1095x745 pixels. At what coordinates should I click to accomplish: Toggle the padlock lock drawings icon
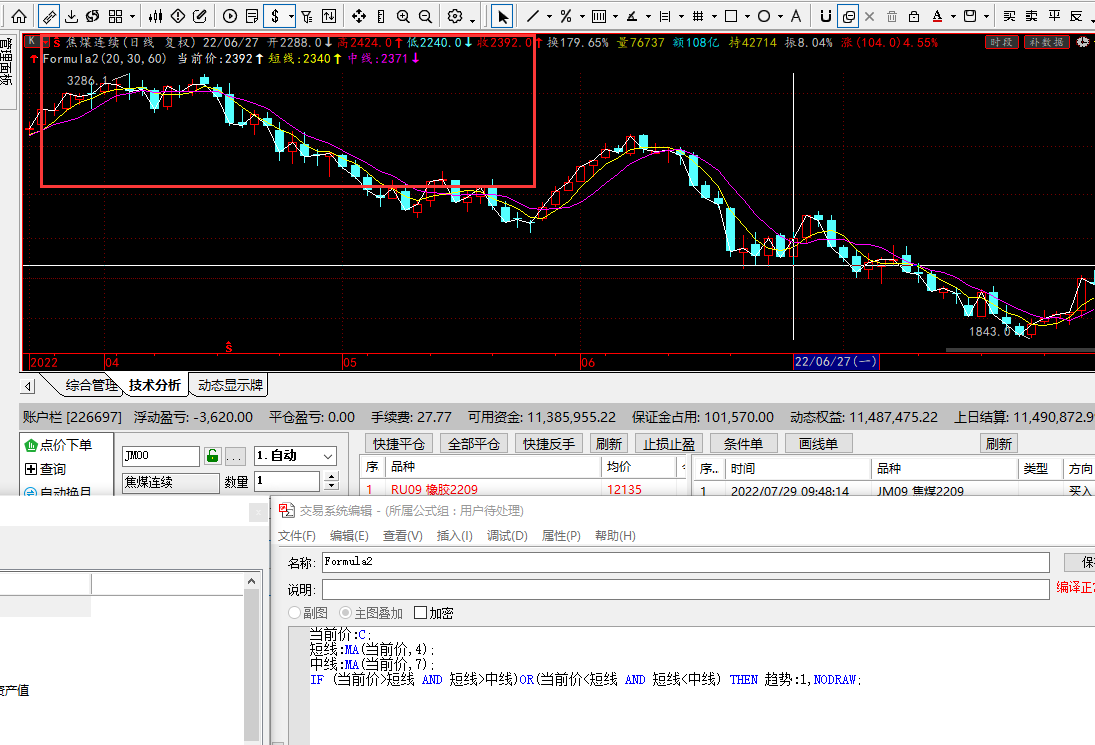(913, 15)
